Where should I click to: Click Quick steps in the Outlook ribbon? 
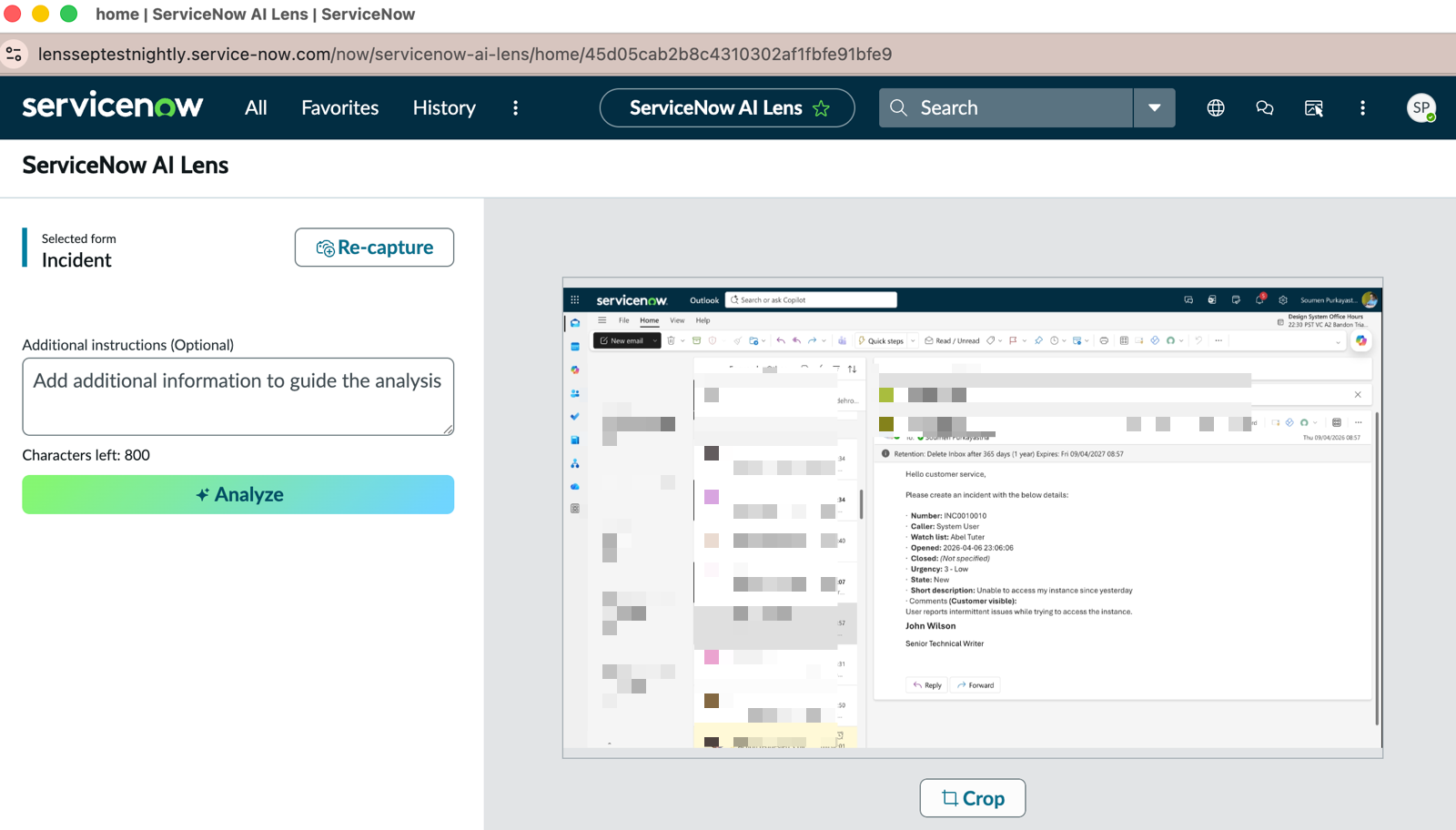point(881,340)
